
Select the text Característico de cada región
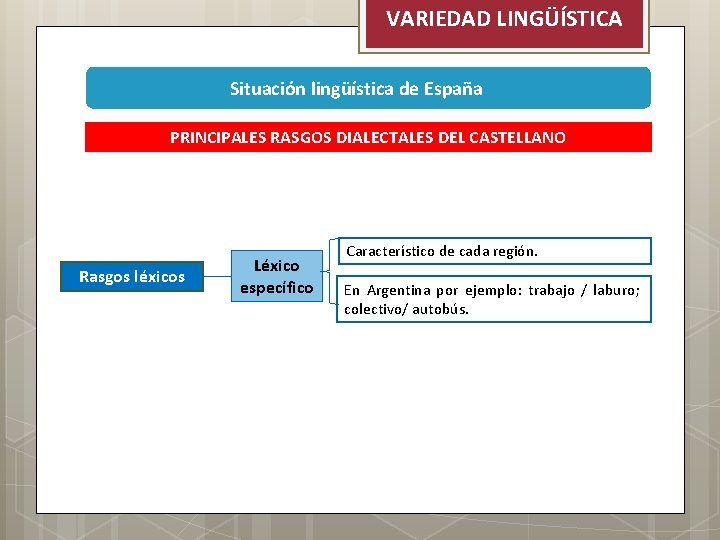(x=442, y=251)
